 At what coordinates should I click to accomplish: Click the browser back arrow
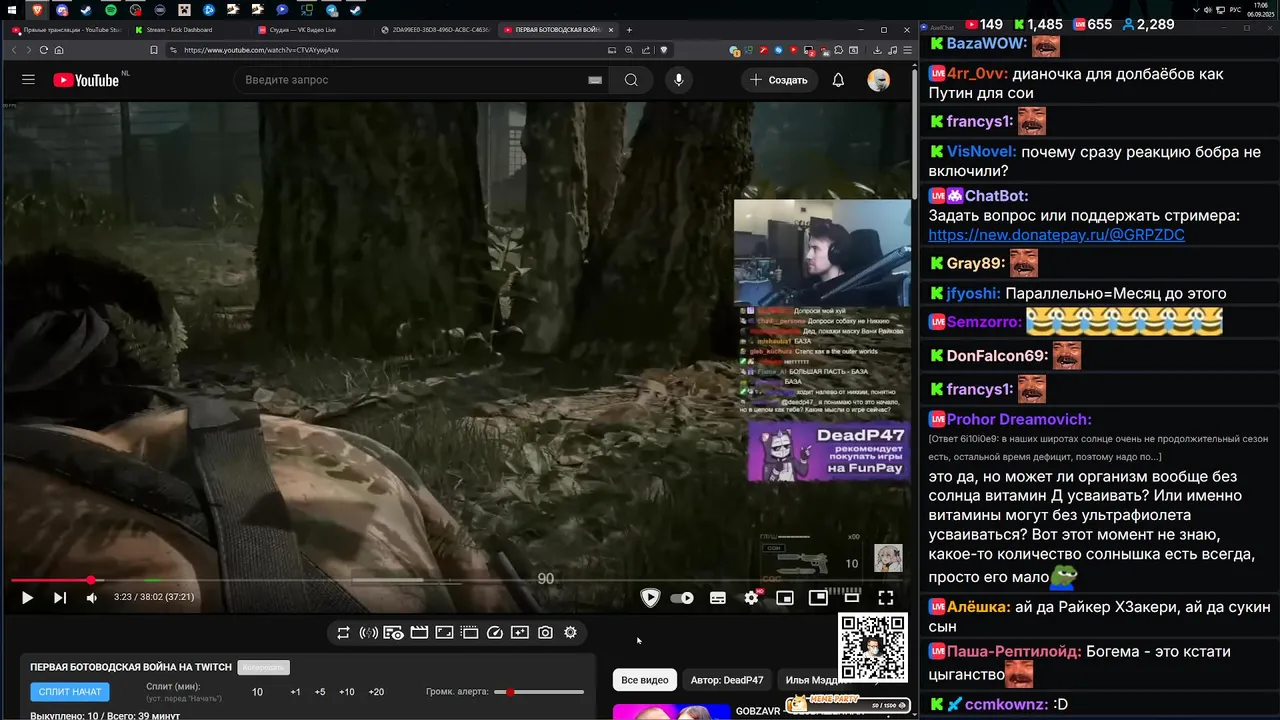point(13,50)
